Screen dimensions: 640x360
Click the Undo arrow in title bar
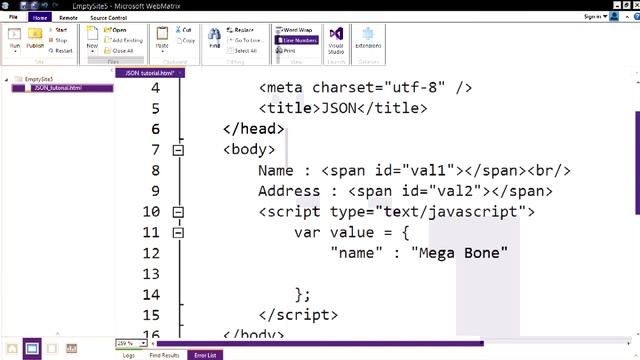tap(44, 6)
